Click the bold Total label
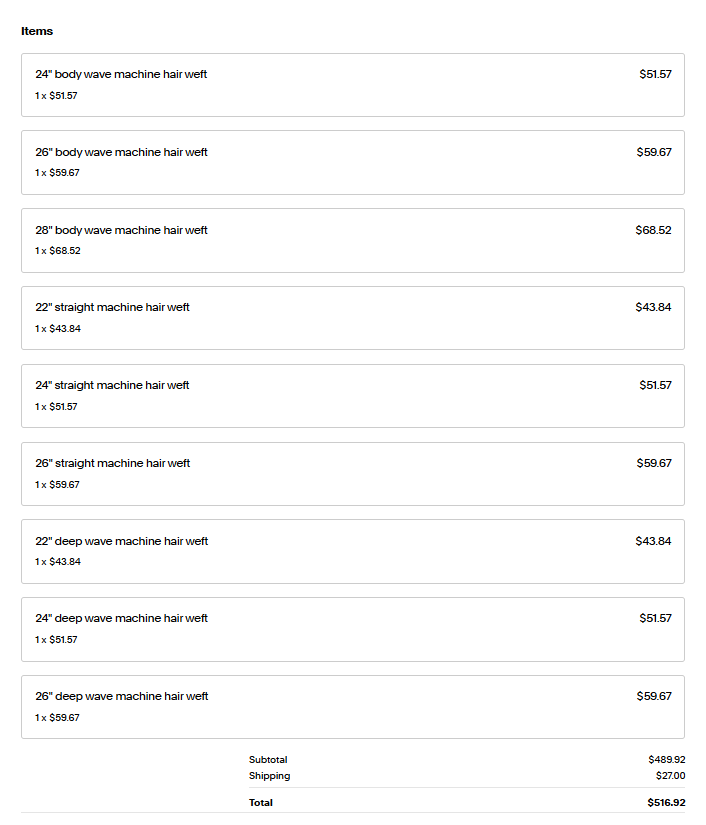The image size is (706, 825). (x=260, y=803)
